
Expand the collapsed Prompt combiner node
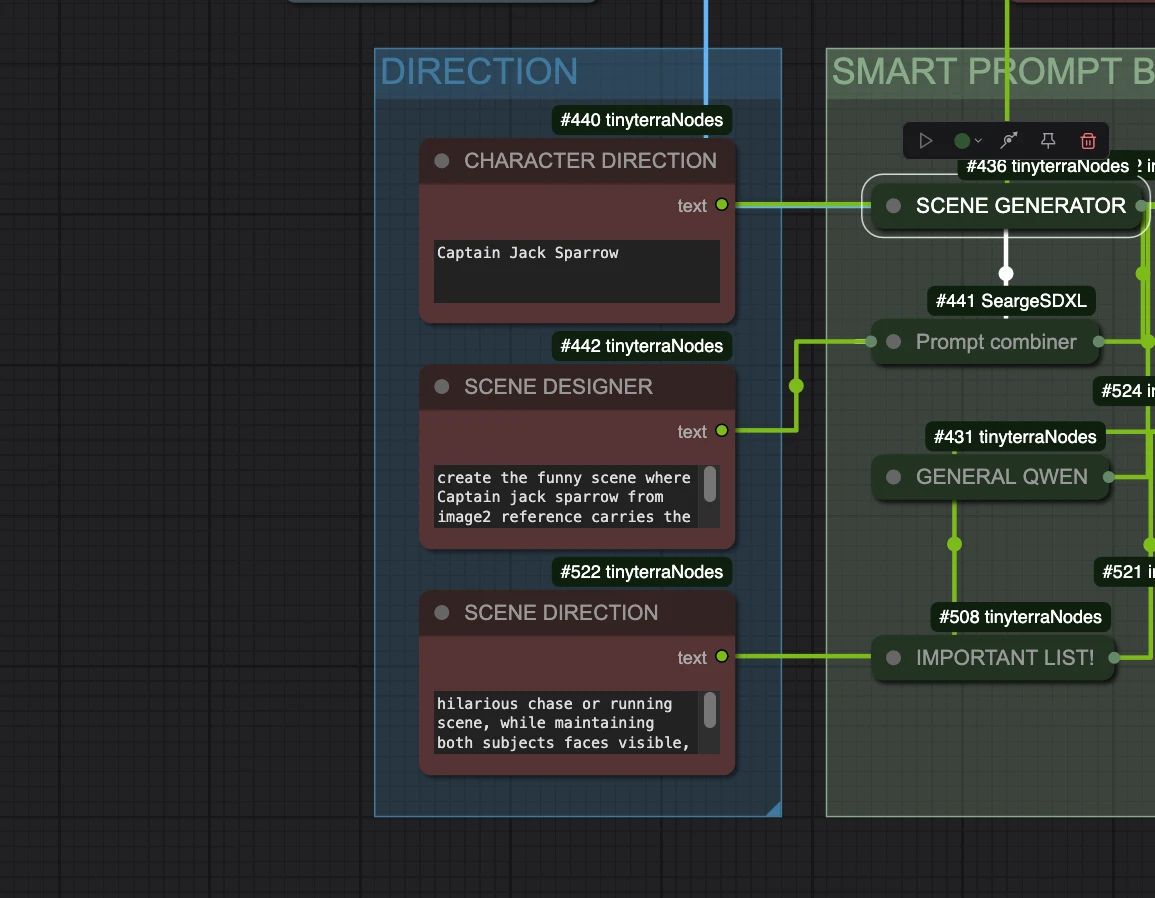tap(893, 342)
